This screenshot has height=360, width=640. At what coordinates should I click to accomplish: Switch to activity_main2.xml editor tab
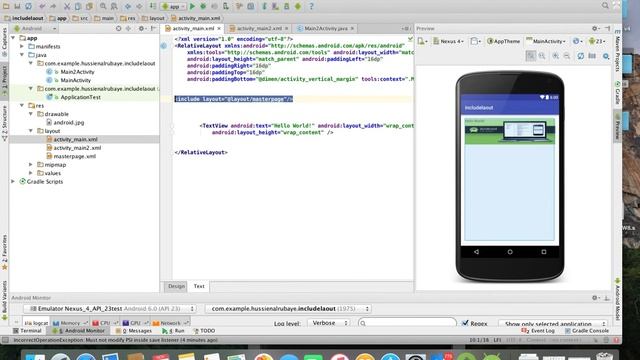[x=259, y=29]
